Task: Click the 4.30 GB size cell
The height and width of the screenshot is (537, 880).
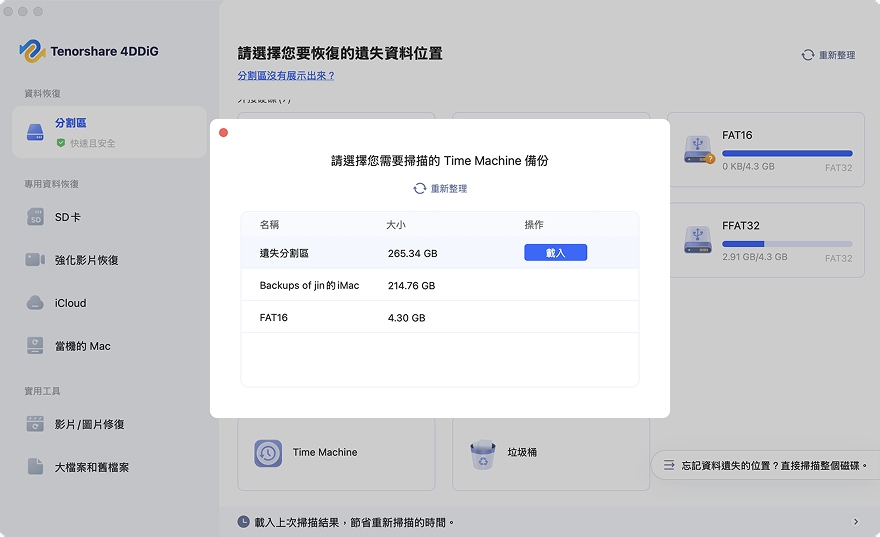Action: [406, 318]
